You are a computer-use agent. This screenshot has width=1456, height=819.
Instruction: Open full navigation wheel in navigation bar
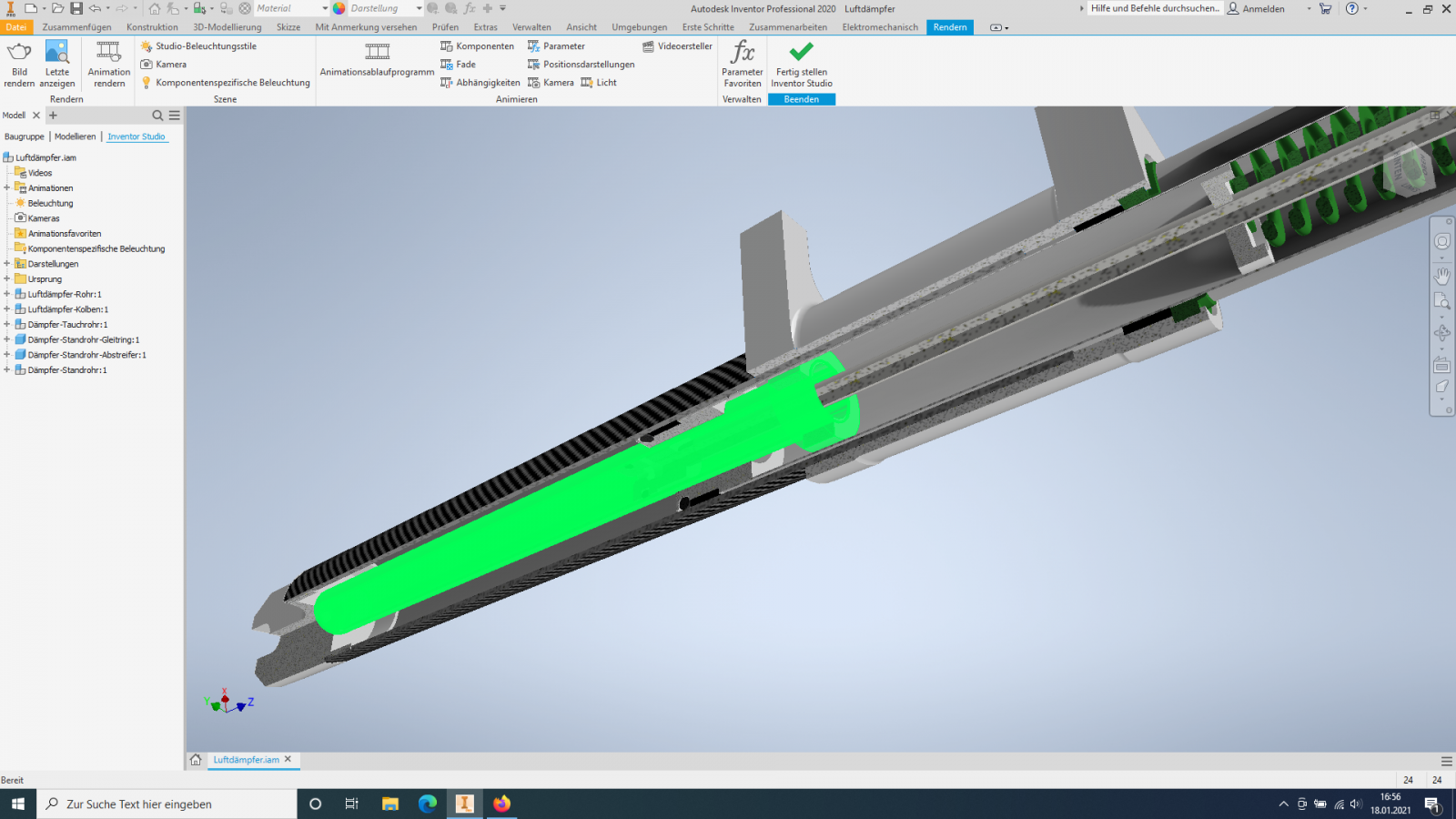[1442, 241]
